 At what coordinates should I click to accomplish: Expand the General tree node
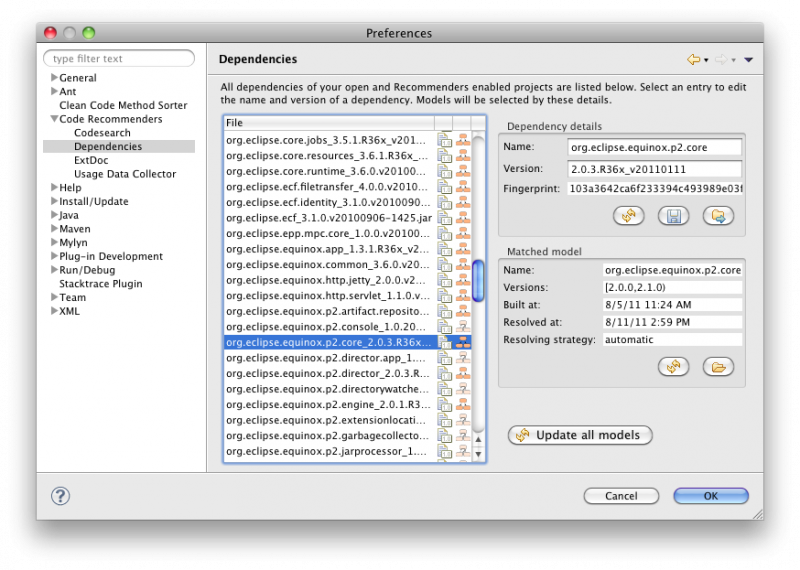[54, 78]
